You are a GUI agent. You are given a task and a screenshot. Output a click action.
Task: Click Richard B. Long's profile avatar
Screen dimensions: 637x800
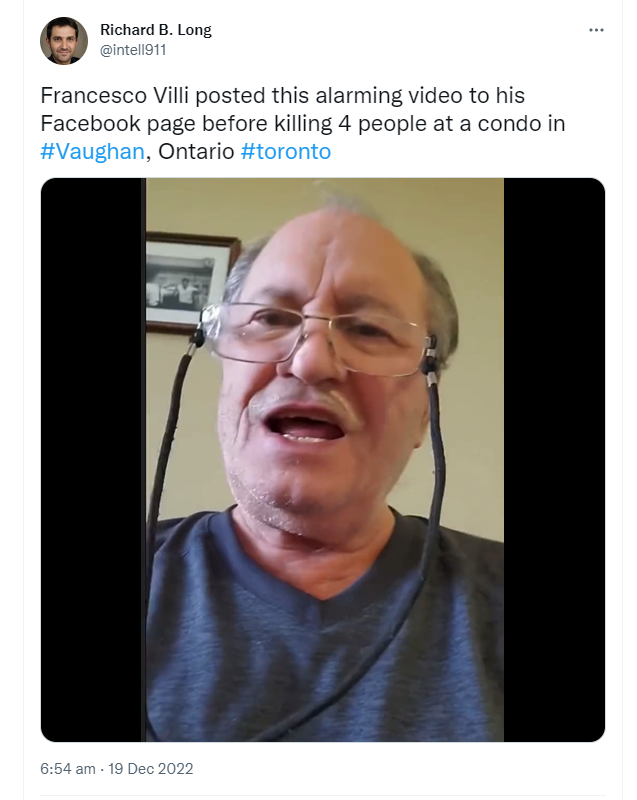pos(64,41)
